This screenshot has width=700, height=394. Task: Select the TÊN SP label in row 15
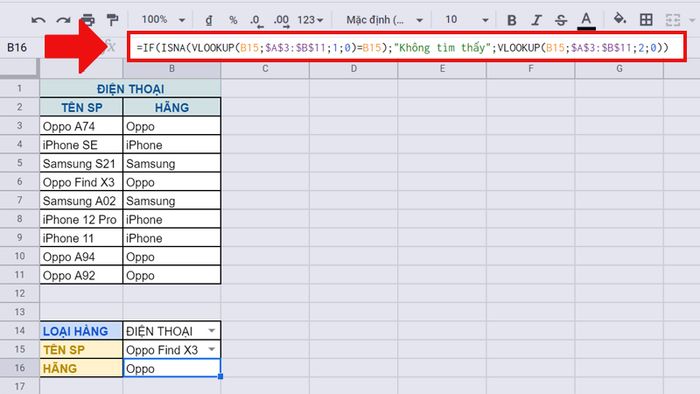click(x=81, y=349)
